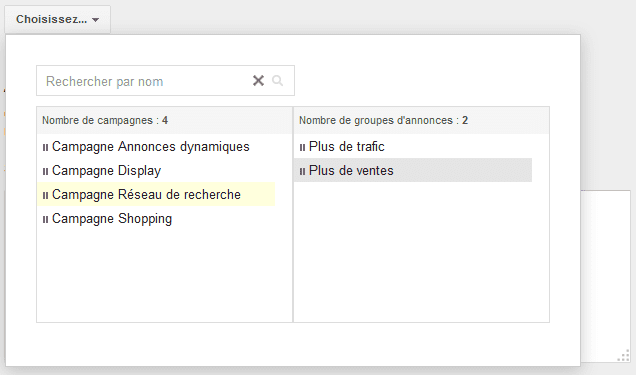Image resolution: width=636 pixels, height=375 pixels.
Task: Click pause icon beside Campagne Display
Action: click(45, 171)
